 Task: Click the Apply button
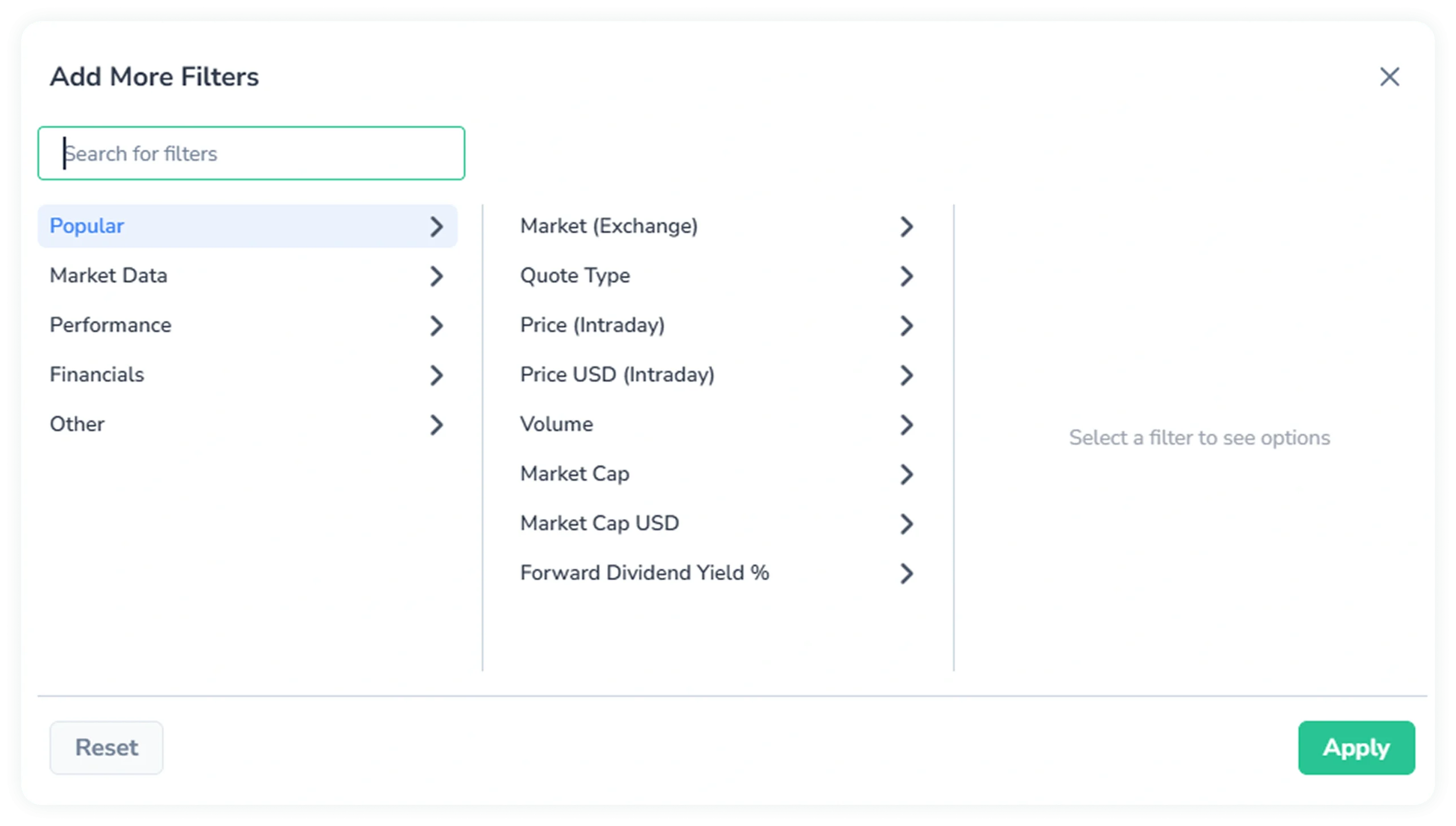click(1356, 748)
